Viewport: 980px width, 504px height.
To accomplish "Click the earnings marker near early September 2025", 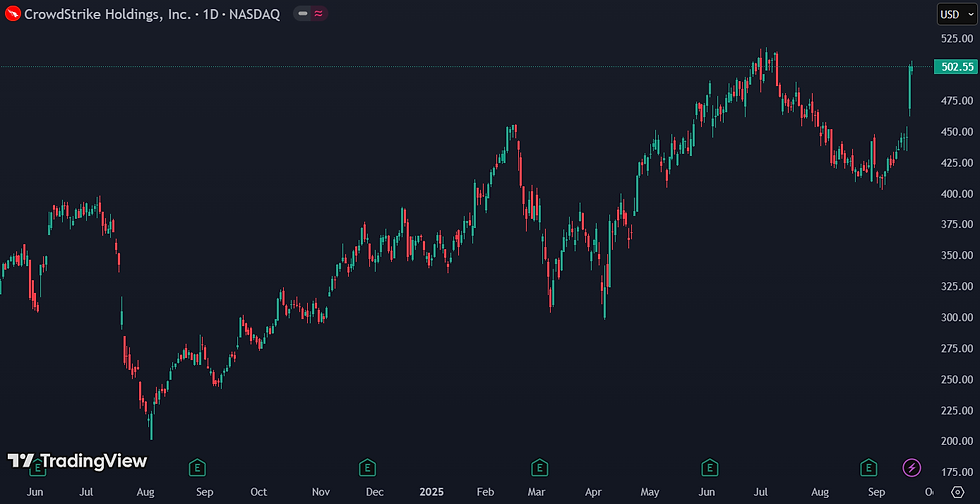I will [x=868, y=467].
